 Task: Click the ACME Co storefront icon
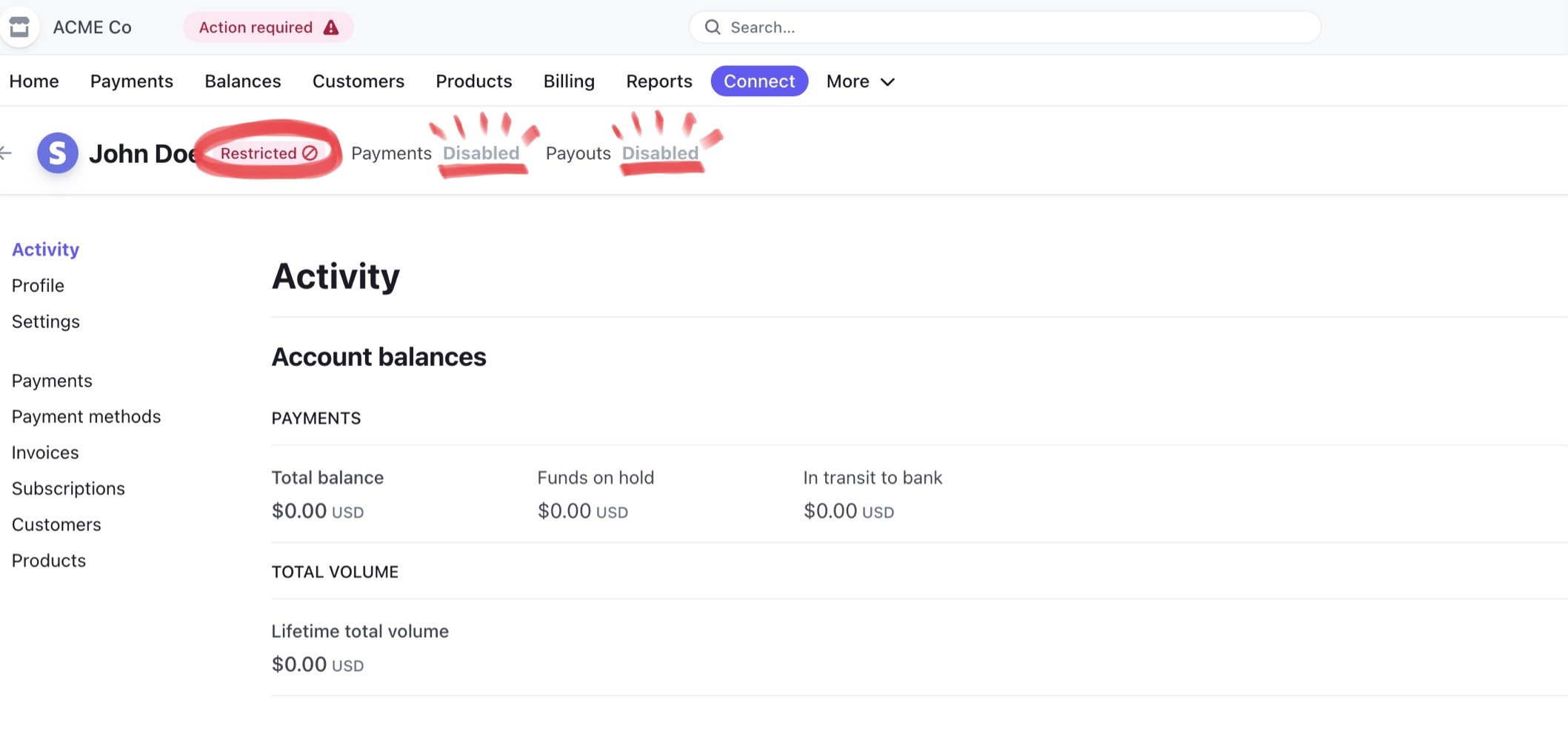click(x=19, y=27)
